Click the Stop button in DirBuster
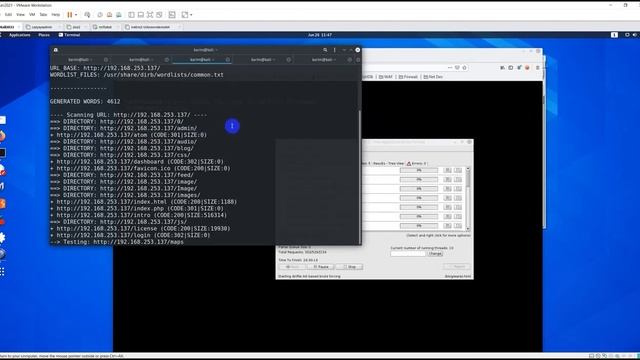This screenshot has width=640, height=360. click(x=349, y=267)
